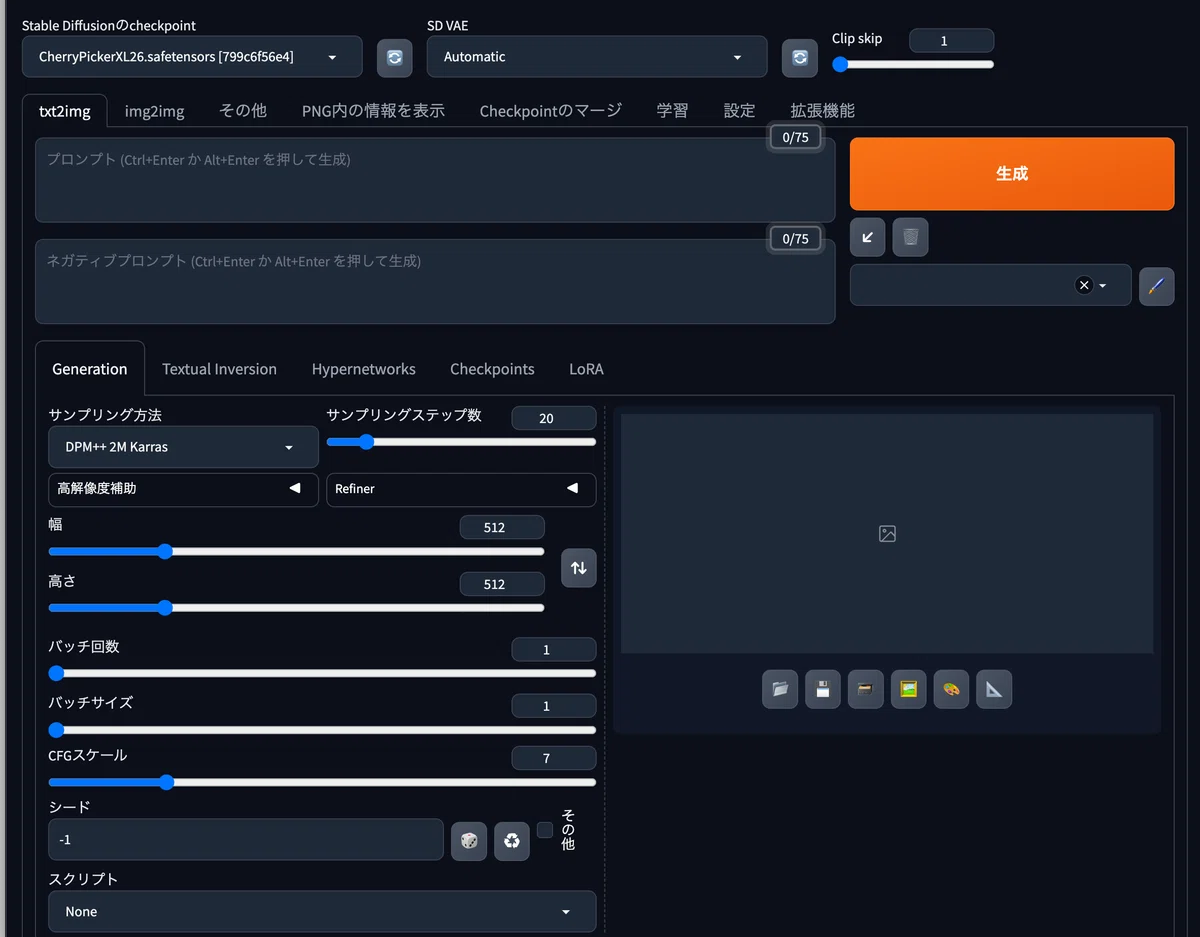Click the image placeholder icon in preview

point(887,534)
